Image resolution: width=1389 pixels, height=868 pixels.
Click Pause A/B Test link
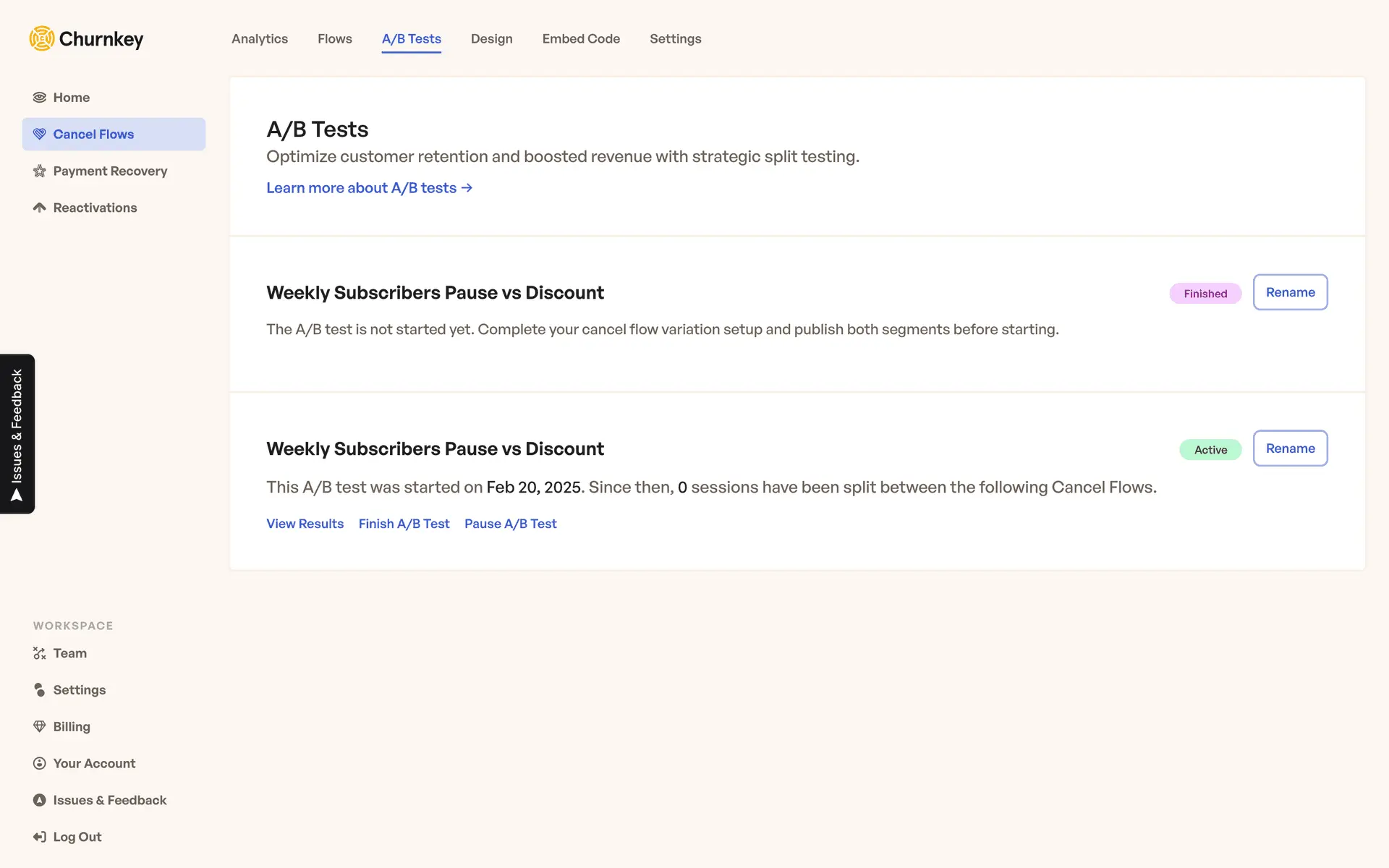[x=510, y=524]
